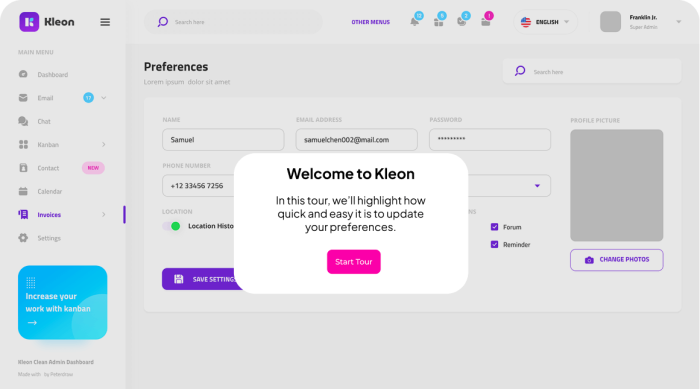Open the dropdown arrow beside the phone field
Screen dimensions: 700x389
(537, 186)
